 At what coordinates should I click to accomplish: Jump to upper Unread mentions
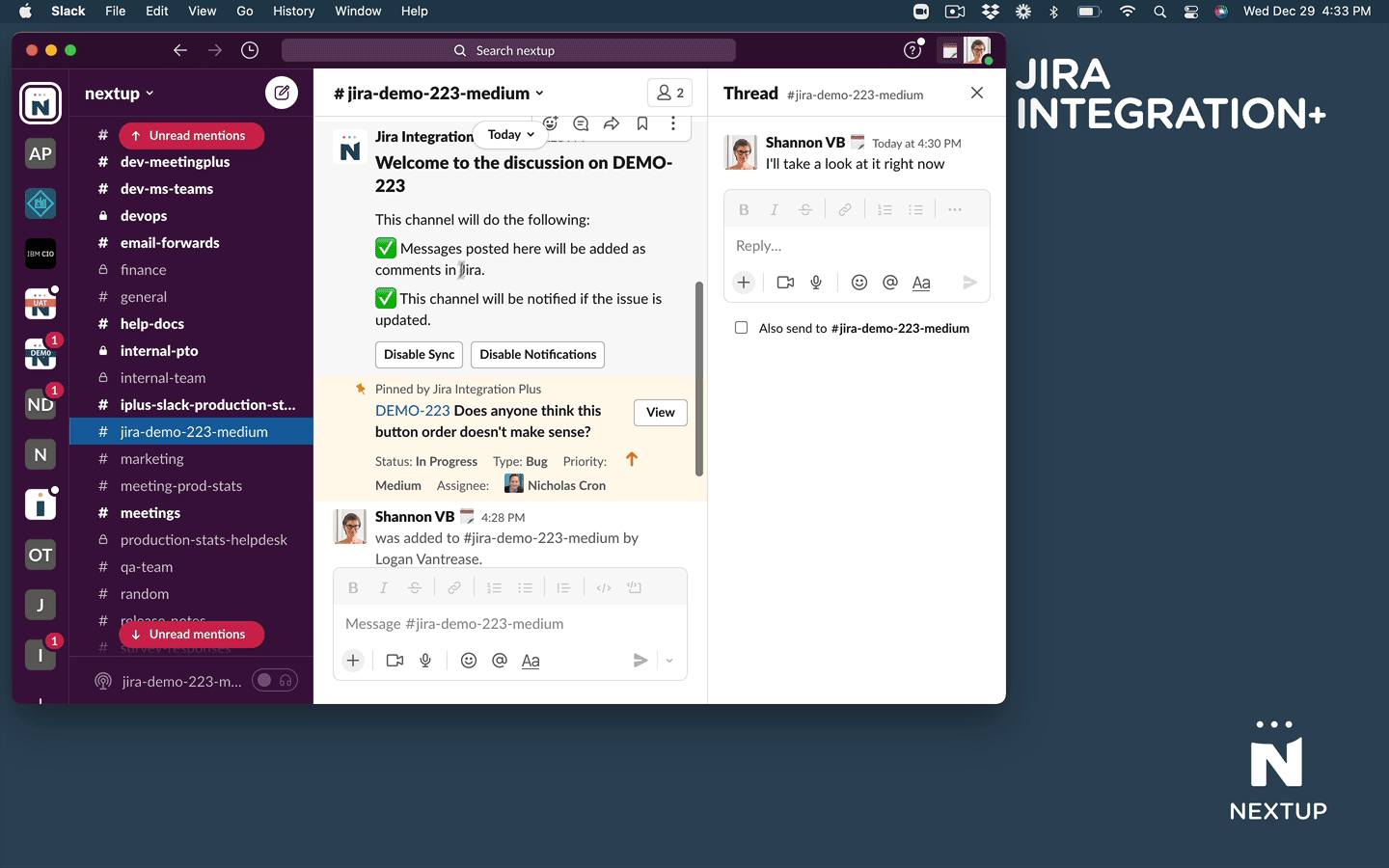point(192,136)
